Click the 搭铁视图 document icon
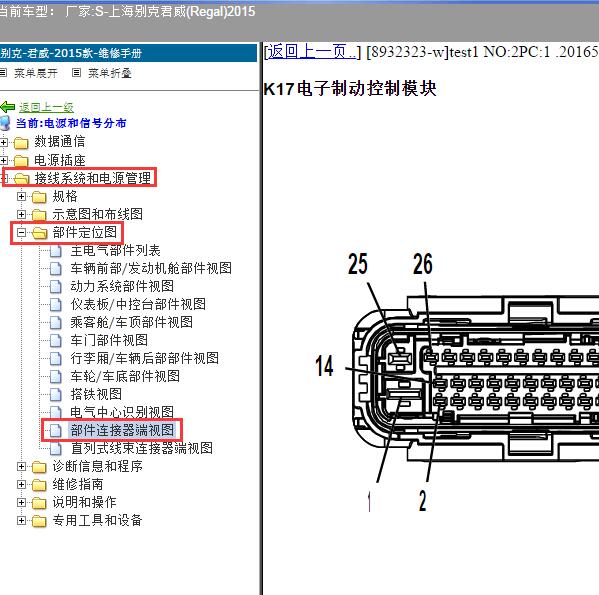 point(56,395)
